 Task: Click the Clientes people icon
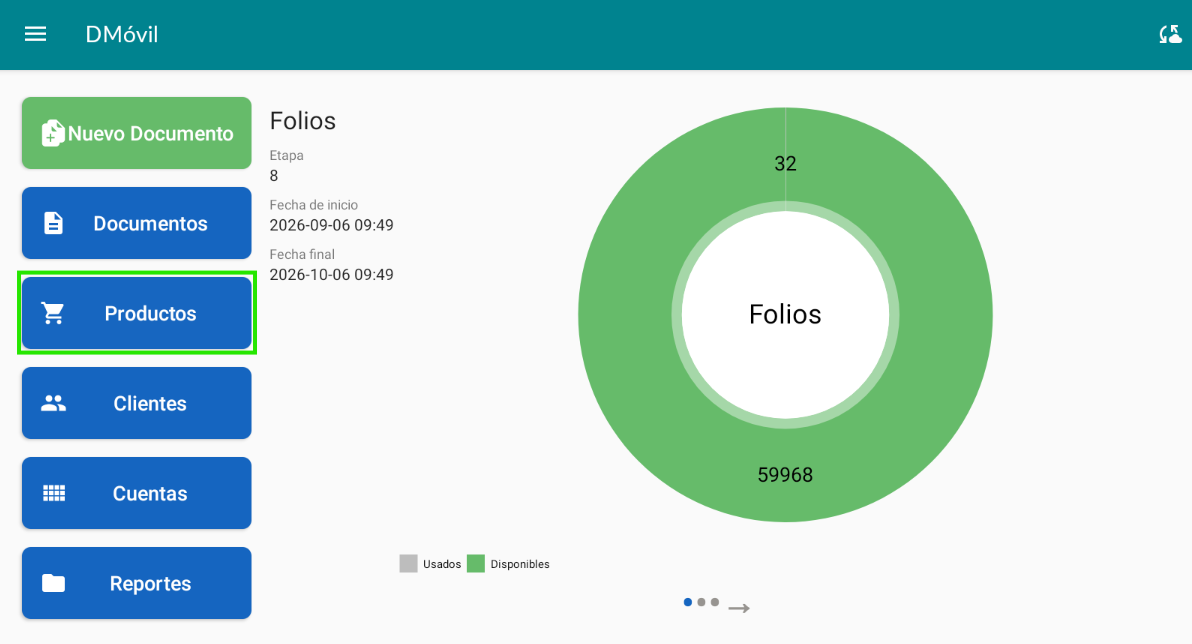click(53, 403)
